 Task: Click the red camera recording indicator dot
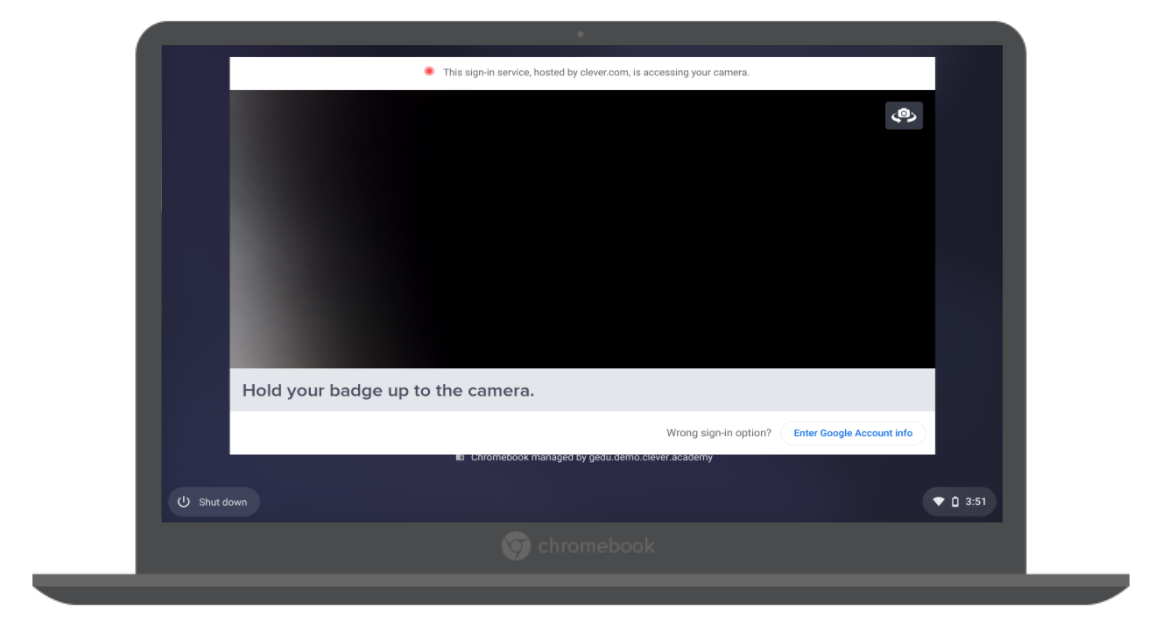429,71
